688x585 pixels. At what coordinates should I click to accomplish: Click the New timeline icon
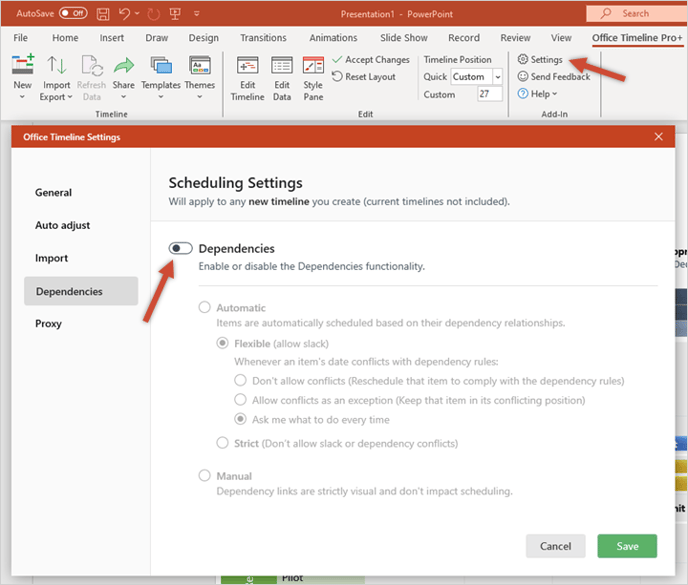[22, 65]
